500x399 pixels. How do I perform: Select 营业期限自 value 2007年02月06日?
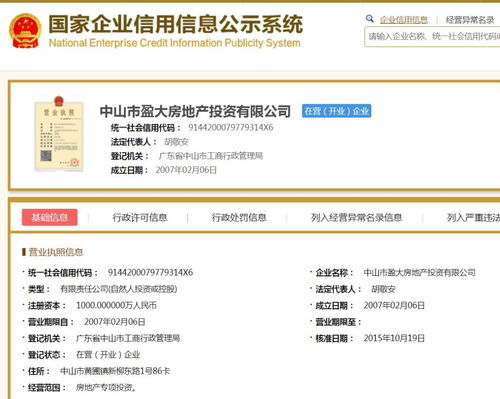[115, 322]
